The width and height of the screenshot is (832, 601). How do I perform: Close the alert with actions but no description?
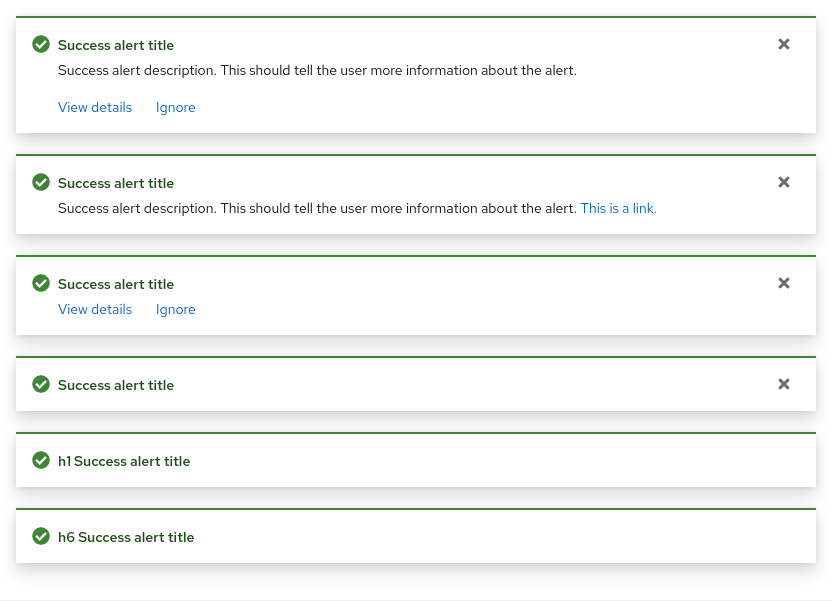point(784,283)
